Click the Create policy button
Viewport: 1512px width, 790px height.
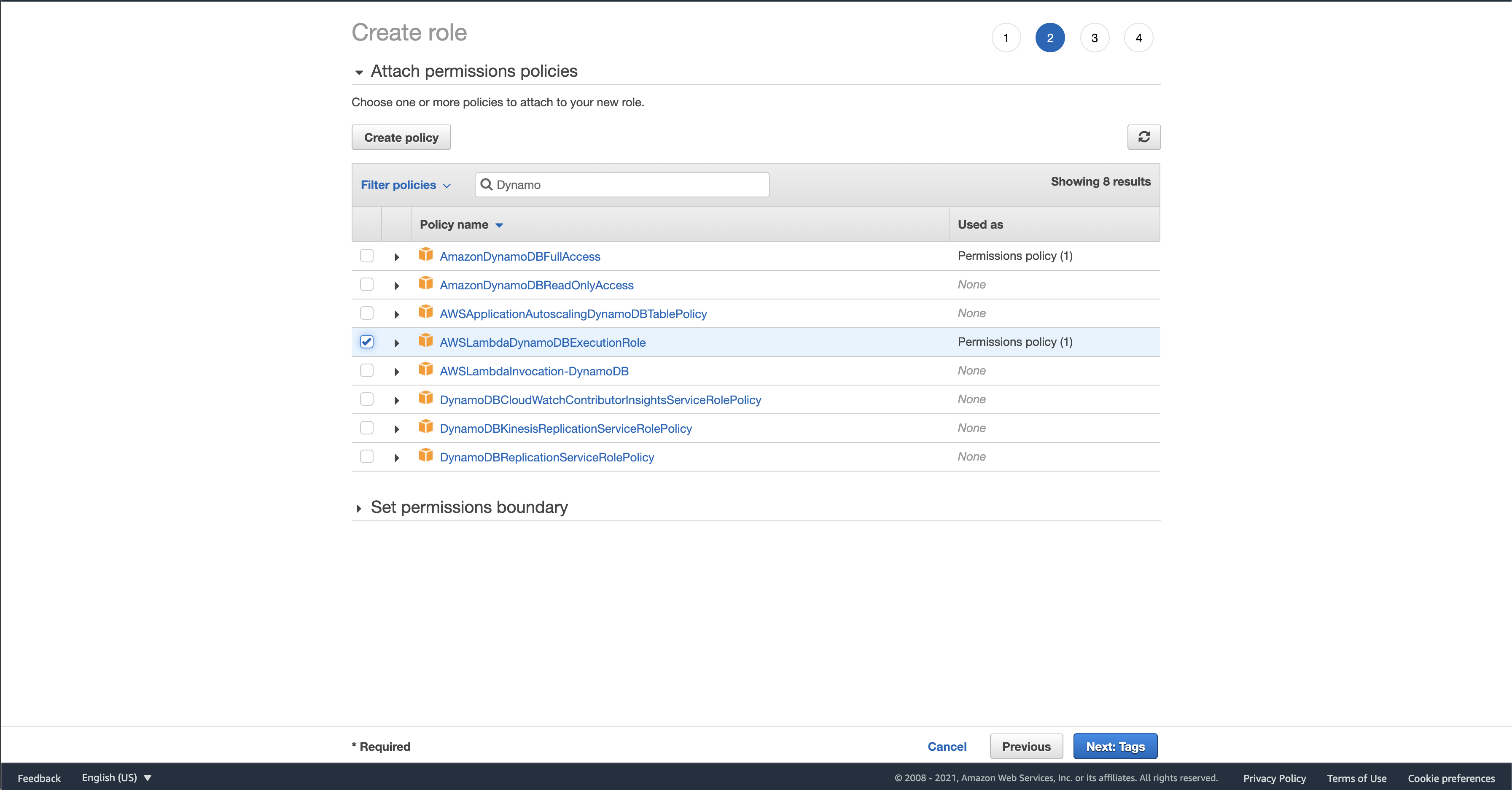point(401,137)
